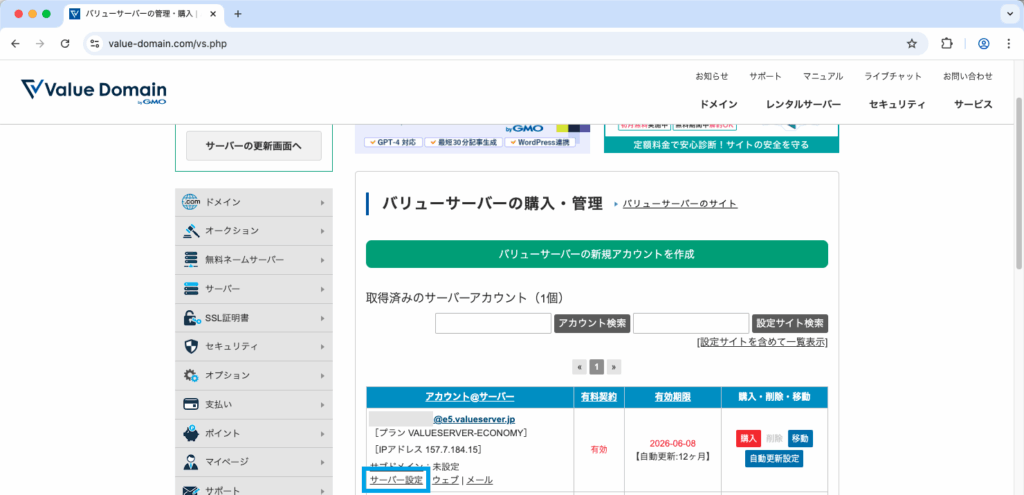Open the browser extensions puzzle icon
Viewport: 1024px width, 495px height.
(x=947, y=44)
